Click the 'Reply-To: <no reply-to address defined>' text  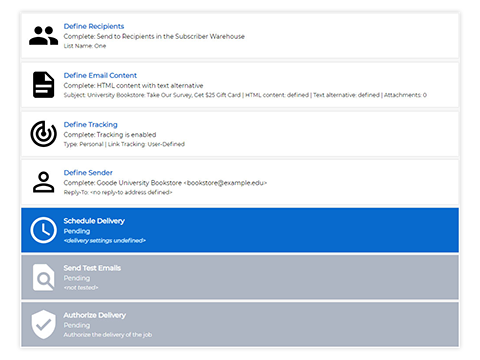tap(118, 192)
